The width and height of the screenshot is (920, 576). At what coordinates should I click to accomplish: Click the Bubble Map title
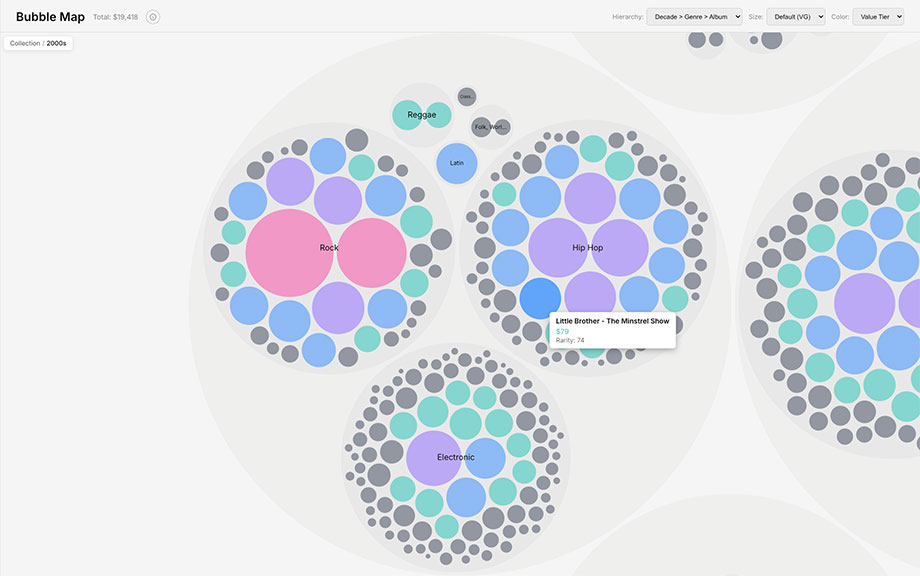50,17
